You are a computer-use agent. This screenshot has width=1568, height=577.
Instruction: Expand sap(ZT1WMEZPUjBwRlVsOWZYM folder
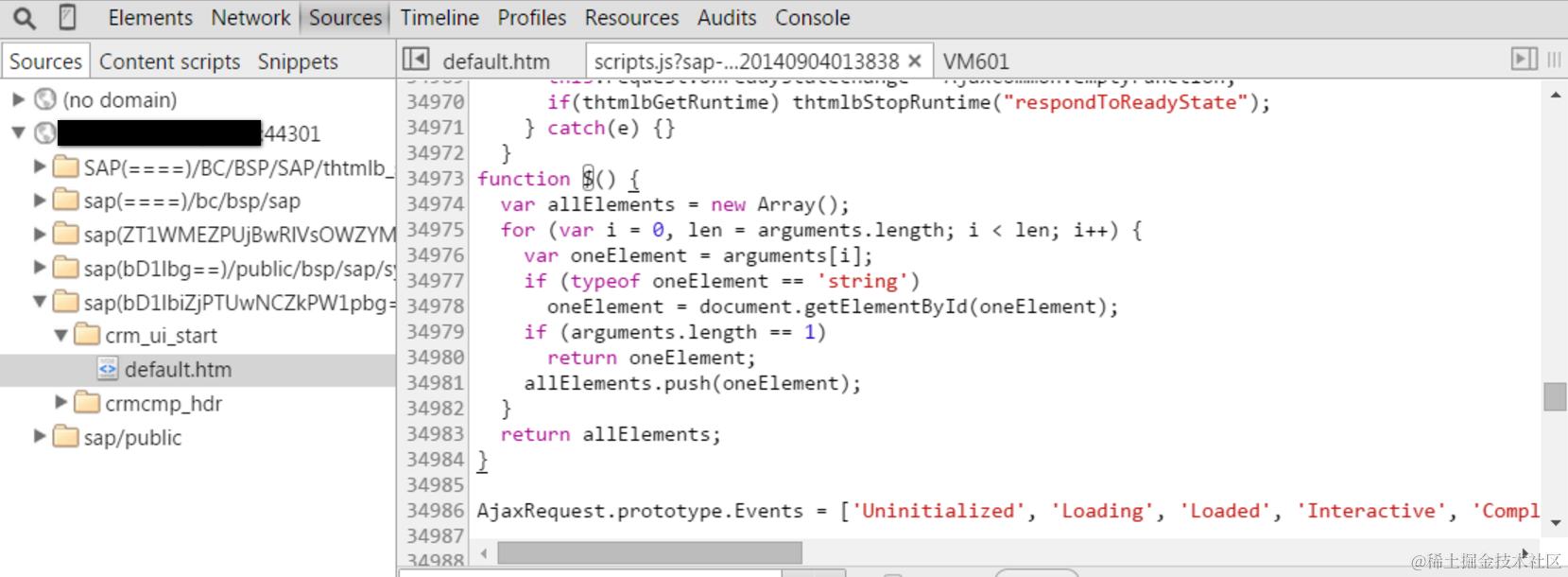coord(40,234)
